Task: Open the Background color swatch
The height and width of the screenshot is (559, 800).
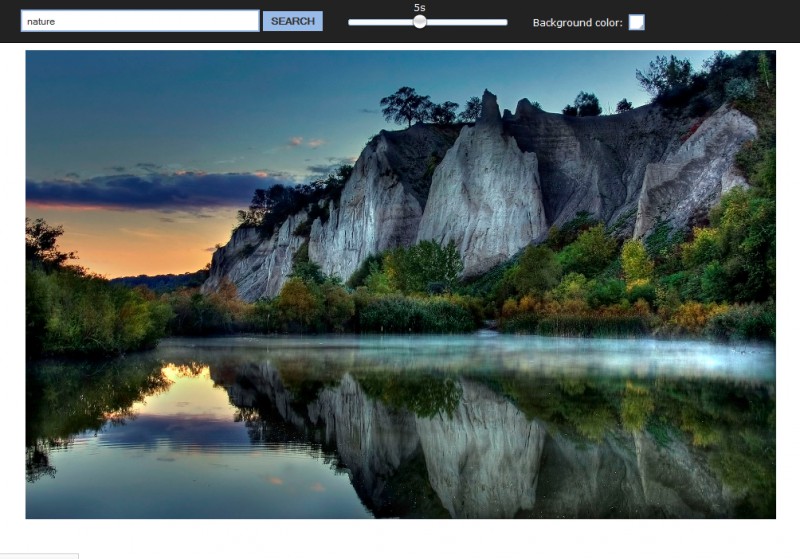Action: (636, 22)
